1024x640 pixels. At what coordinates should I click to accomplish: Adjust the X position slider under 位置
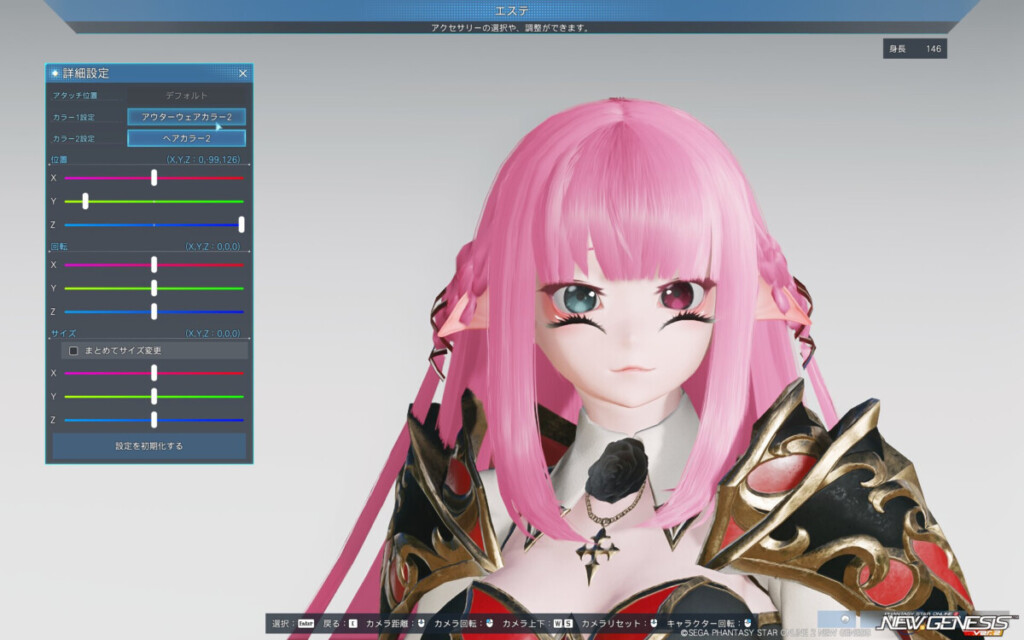(x=152, y=179)
